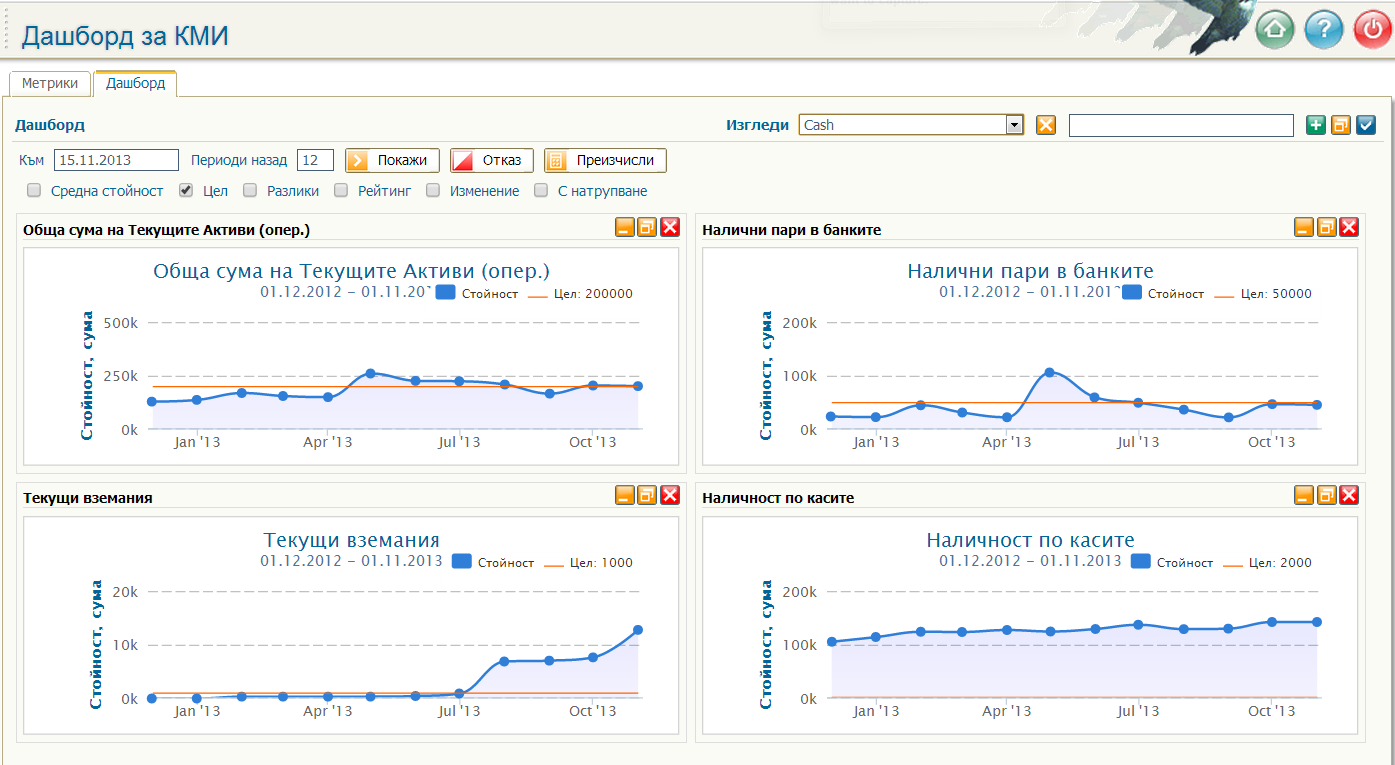Open the Изгледи Cash dropdown
Viewport: 1395px width, 765px height.
912,125
